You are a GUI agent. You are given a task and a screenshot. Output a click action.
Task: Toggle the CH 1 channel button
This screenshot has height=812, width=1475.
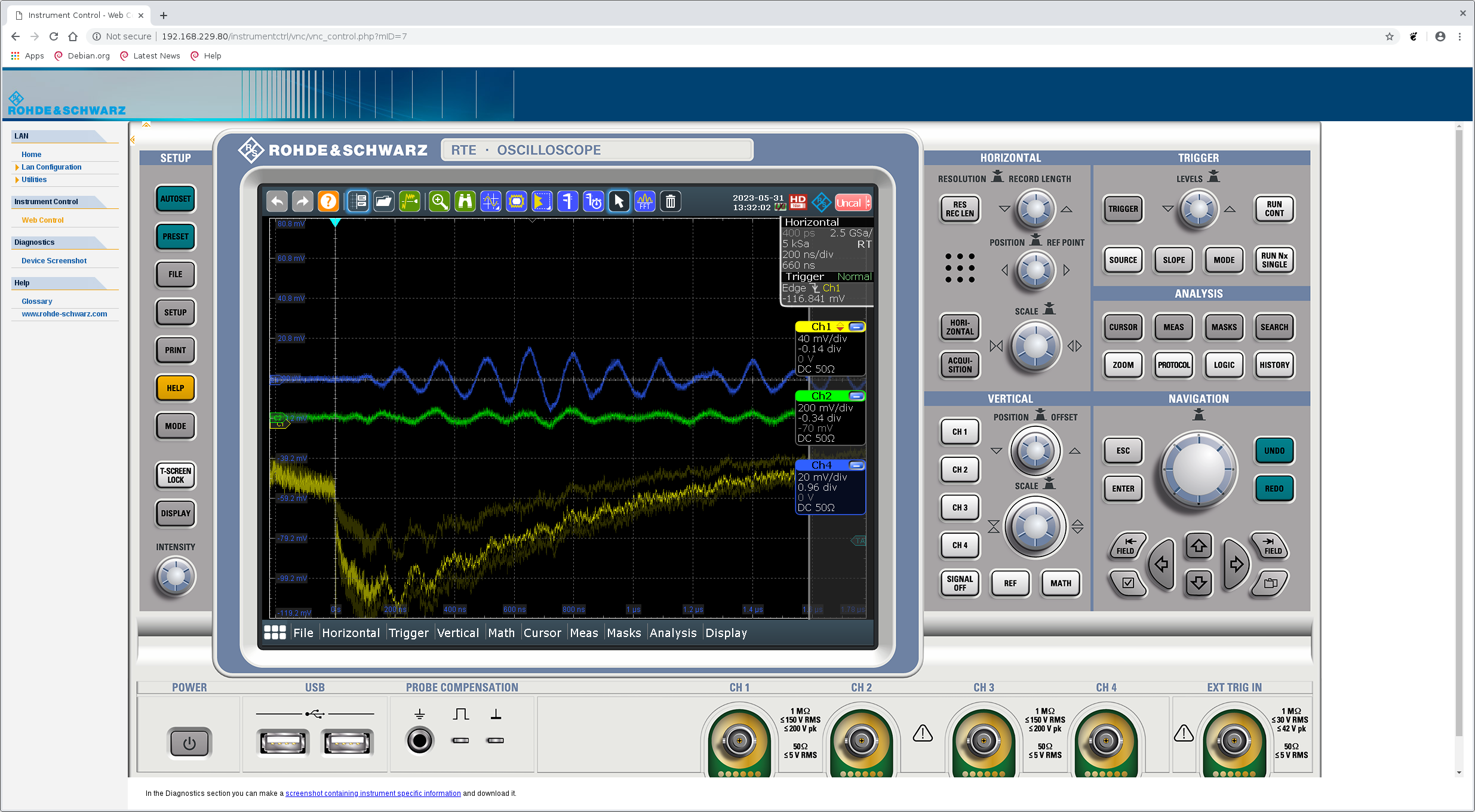point(959,432)
